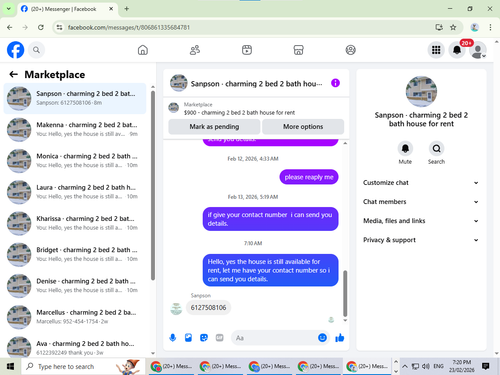Click the chat messages scrollbar
The image size is (500, 375).
pos(345,293)
